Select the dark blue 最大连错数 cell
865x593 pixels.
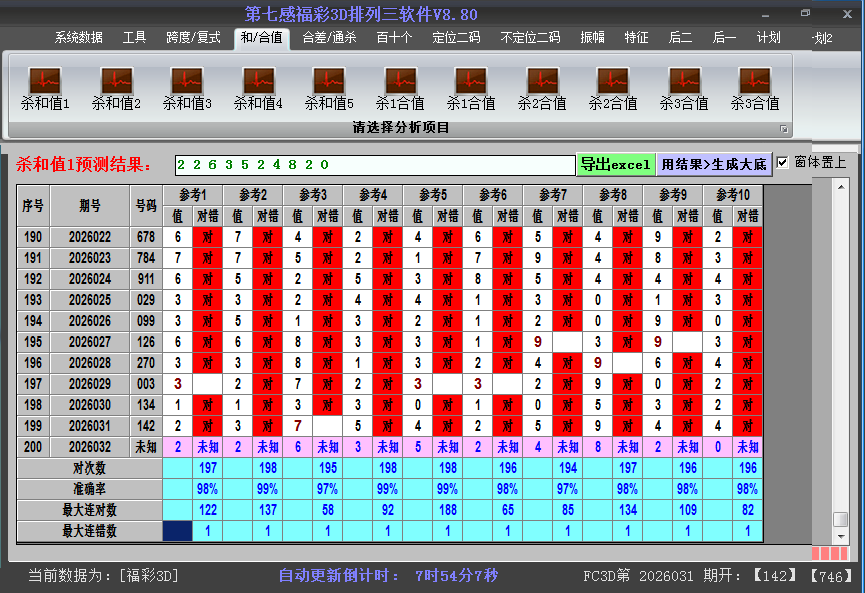coord(177,531)
